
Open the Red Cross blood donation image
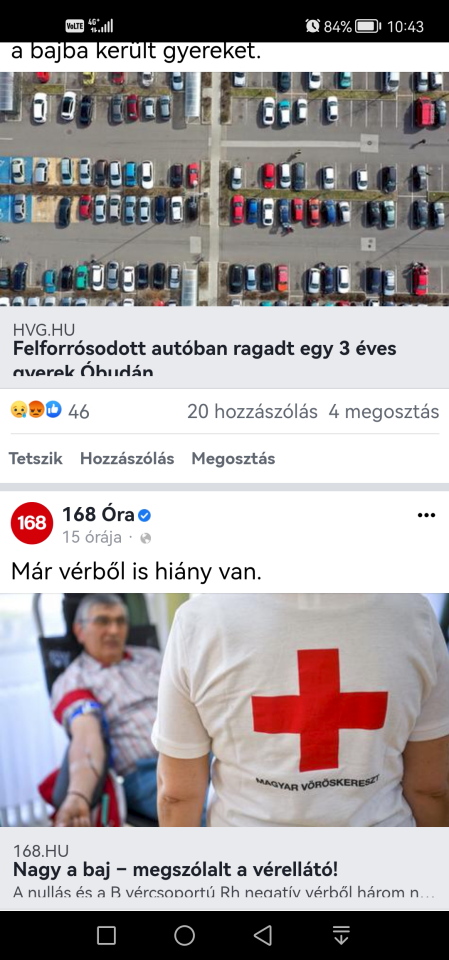click(x=224, y=710)
